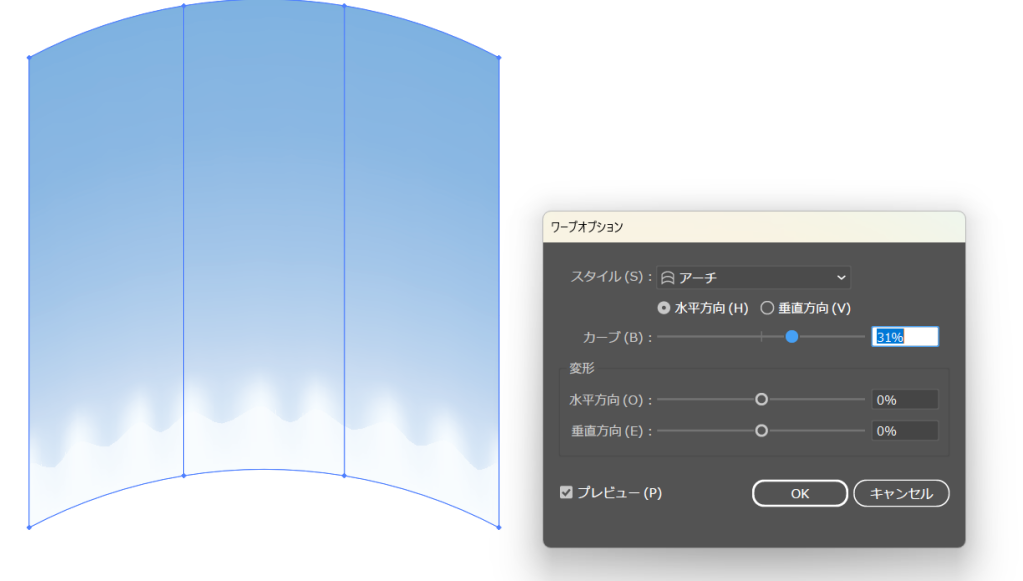Click the right vertical divider's bottom anchor point
This screenshot has height=581, width=1023.
pos(345,475)
